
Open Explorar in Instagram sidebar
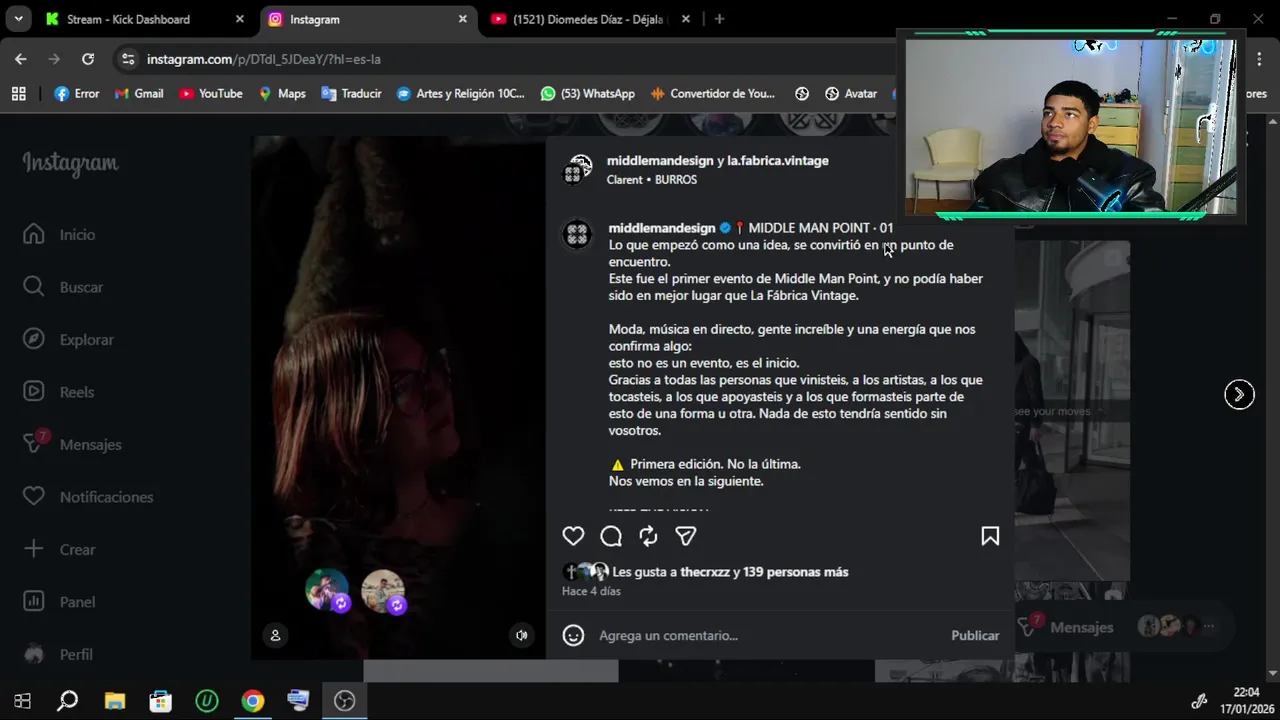pos(68,339)
